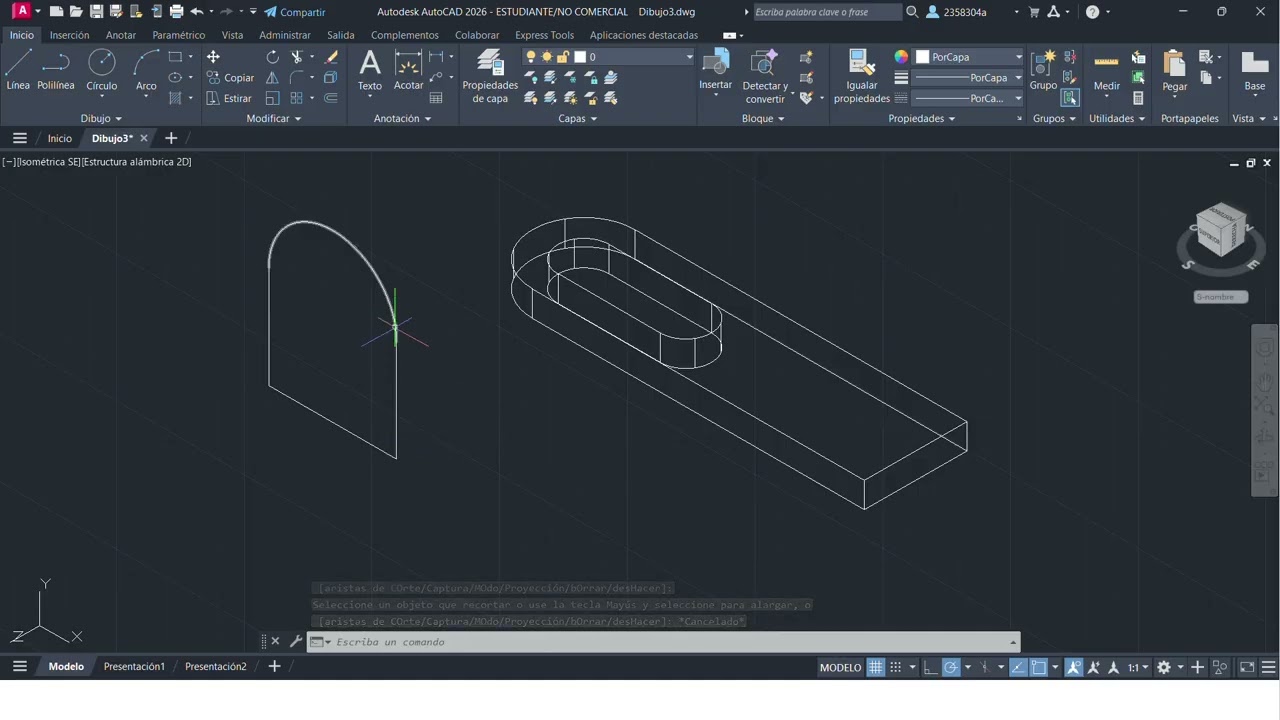Expand the Utilidades panel dropdown
The width and height of the screenshot is (1280, 720).
[x=1117, y=118]
